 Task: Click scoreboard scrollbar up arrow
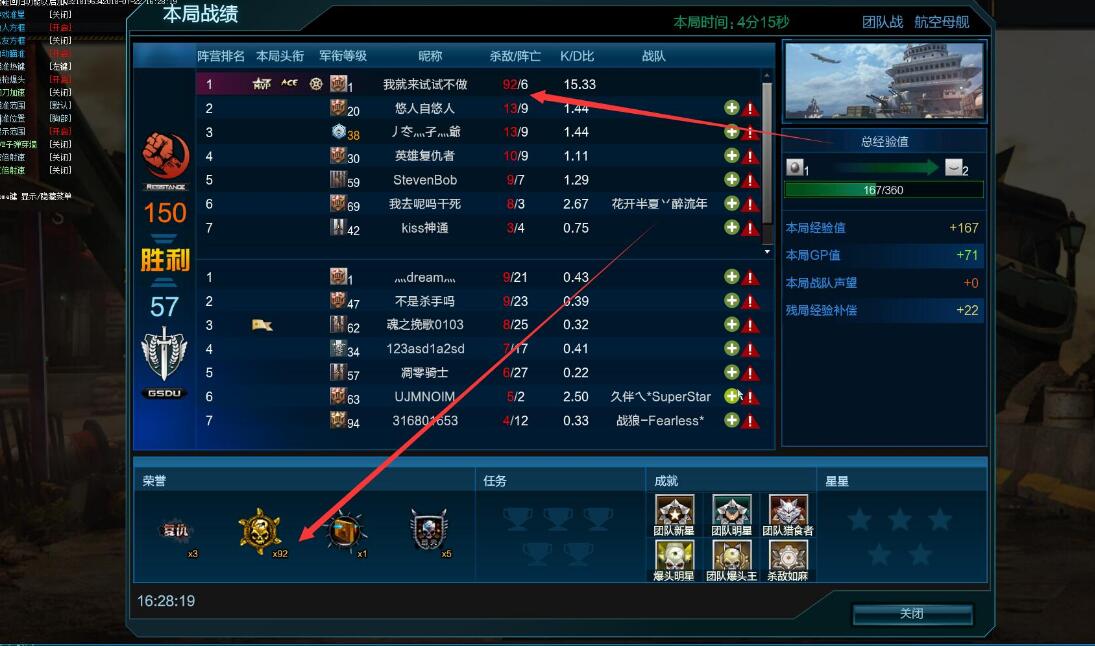click(767, 75)
